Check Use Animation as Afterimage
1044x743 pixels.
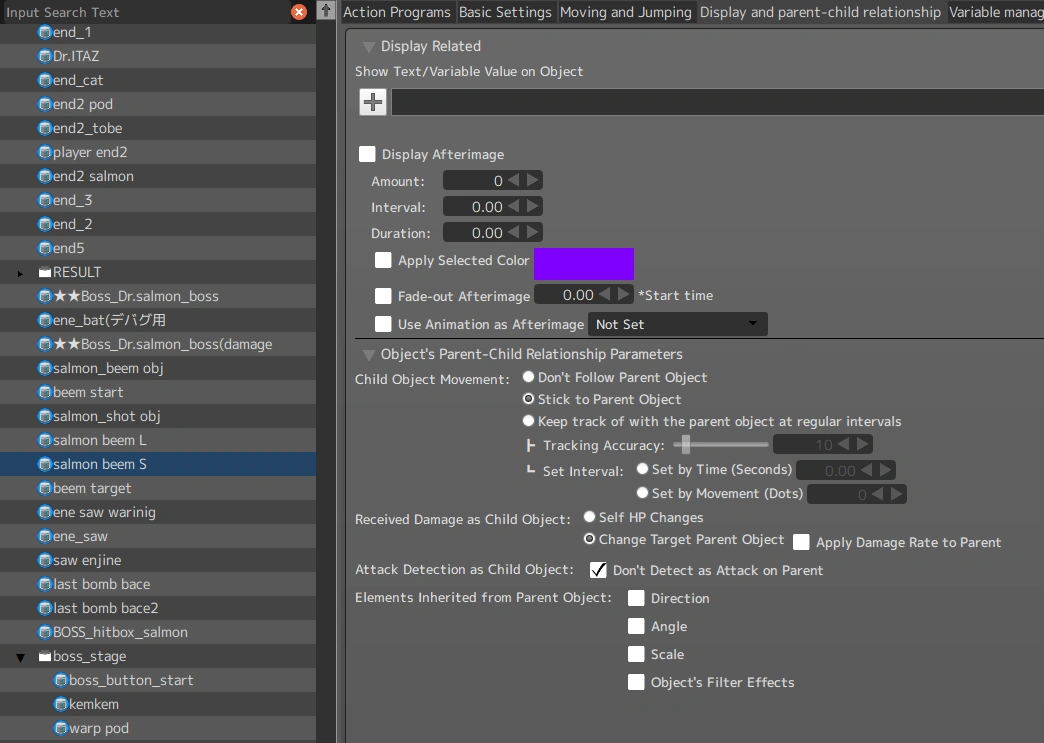point(383,324)
